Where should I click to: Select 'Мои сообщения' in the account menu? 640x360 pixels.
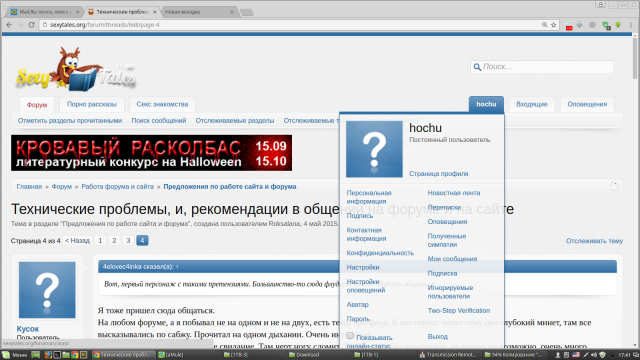pyautogui.click(x=452, y=259)
